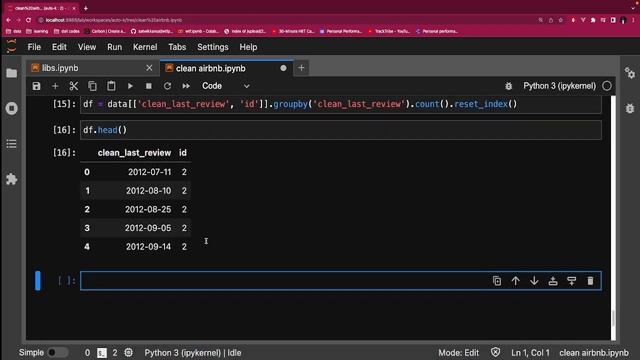Enable the debugger bug icon in the toolbar
This screenshot has width=640, height=360.
coord(509,86)
